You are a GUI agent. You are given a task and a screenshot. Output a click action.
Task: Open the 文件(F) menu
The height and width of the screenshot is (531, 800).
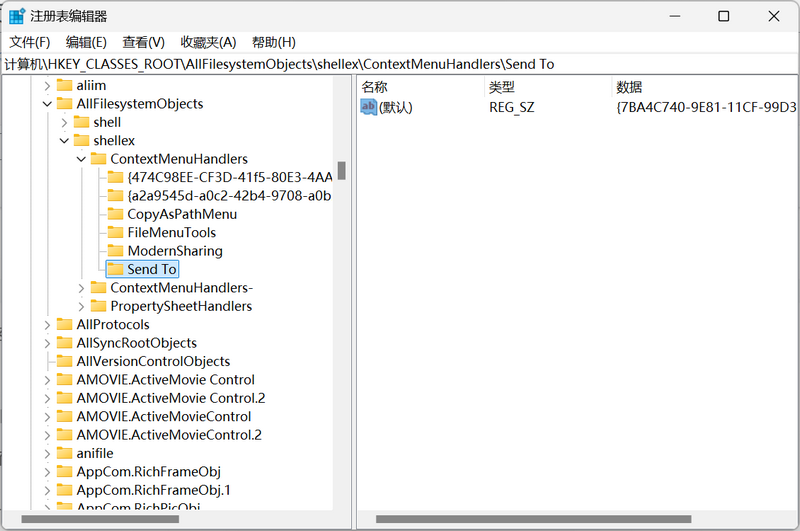[30, 42]
